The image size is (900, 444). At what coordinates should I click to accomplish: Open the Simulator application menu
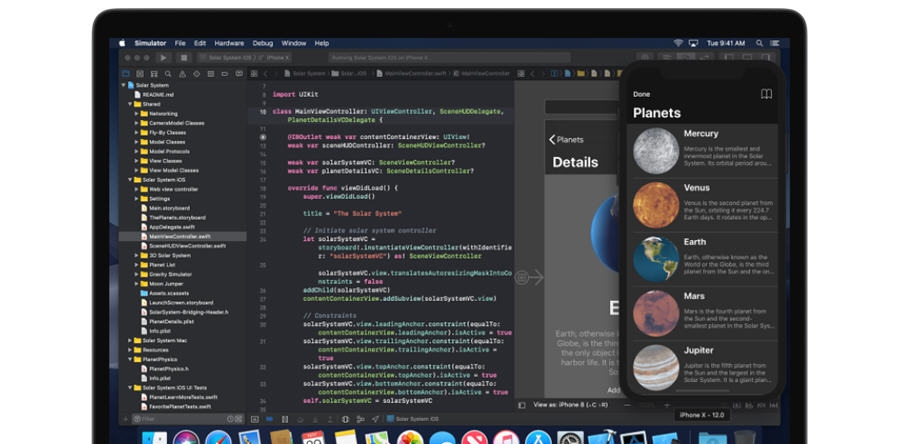coord(150,43)
